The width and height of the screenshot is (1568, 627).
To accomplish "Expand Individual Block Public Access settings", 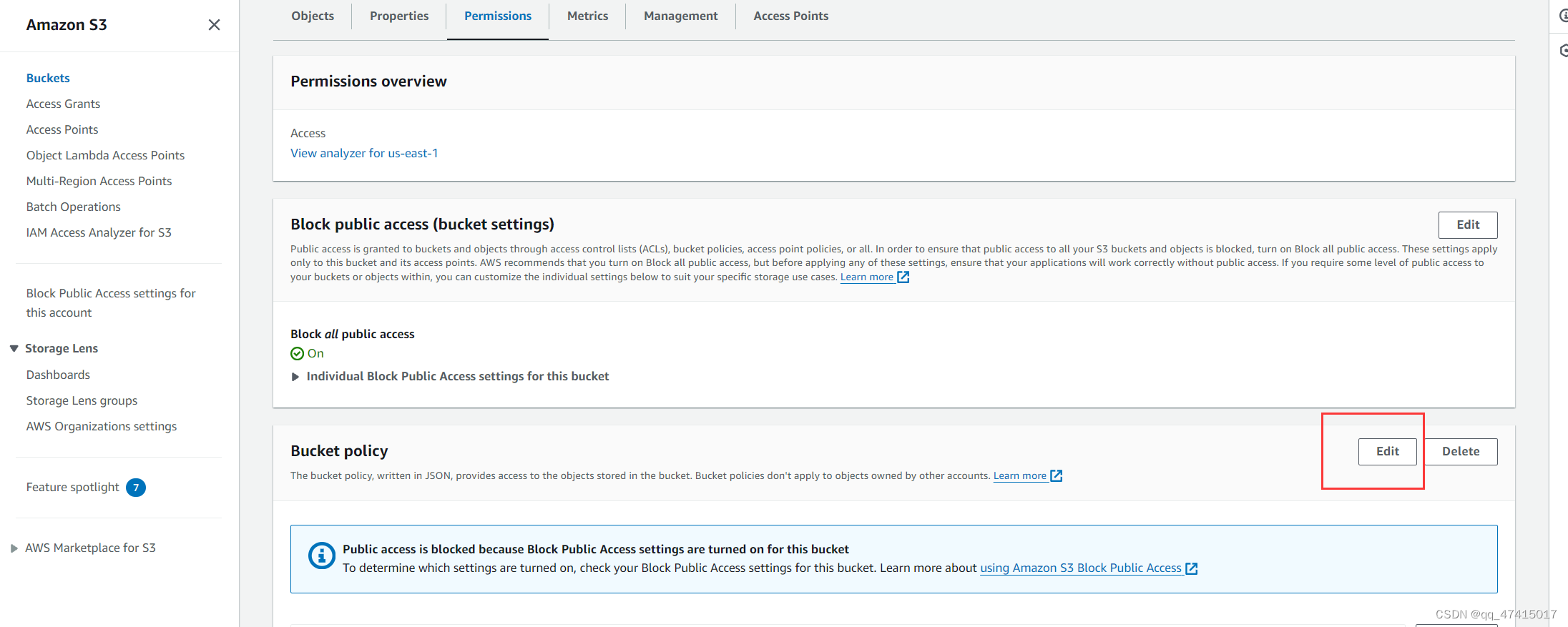I will (x=451, y=376).
